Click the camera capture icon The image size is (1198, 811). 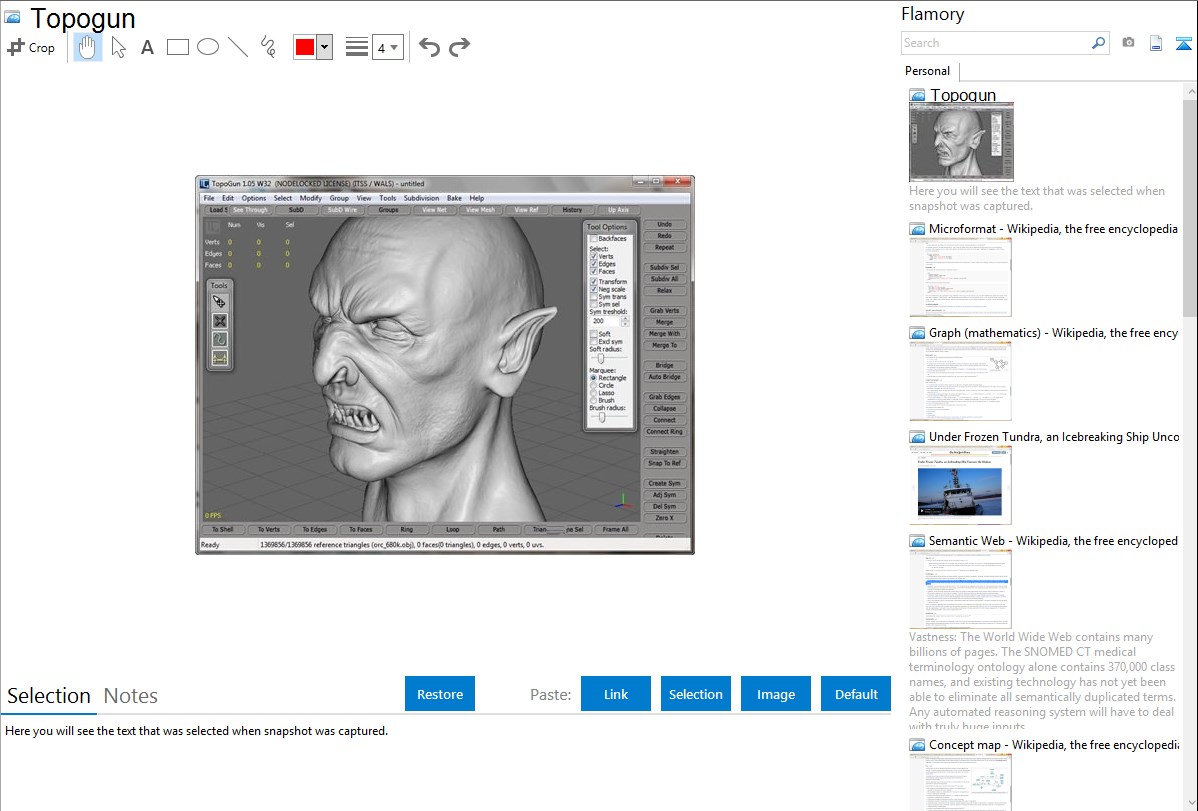1128,43
